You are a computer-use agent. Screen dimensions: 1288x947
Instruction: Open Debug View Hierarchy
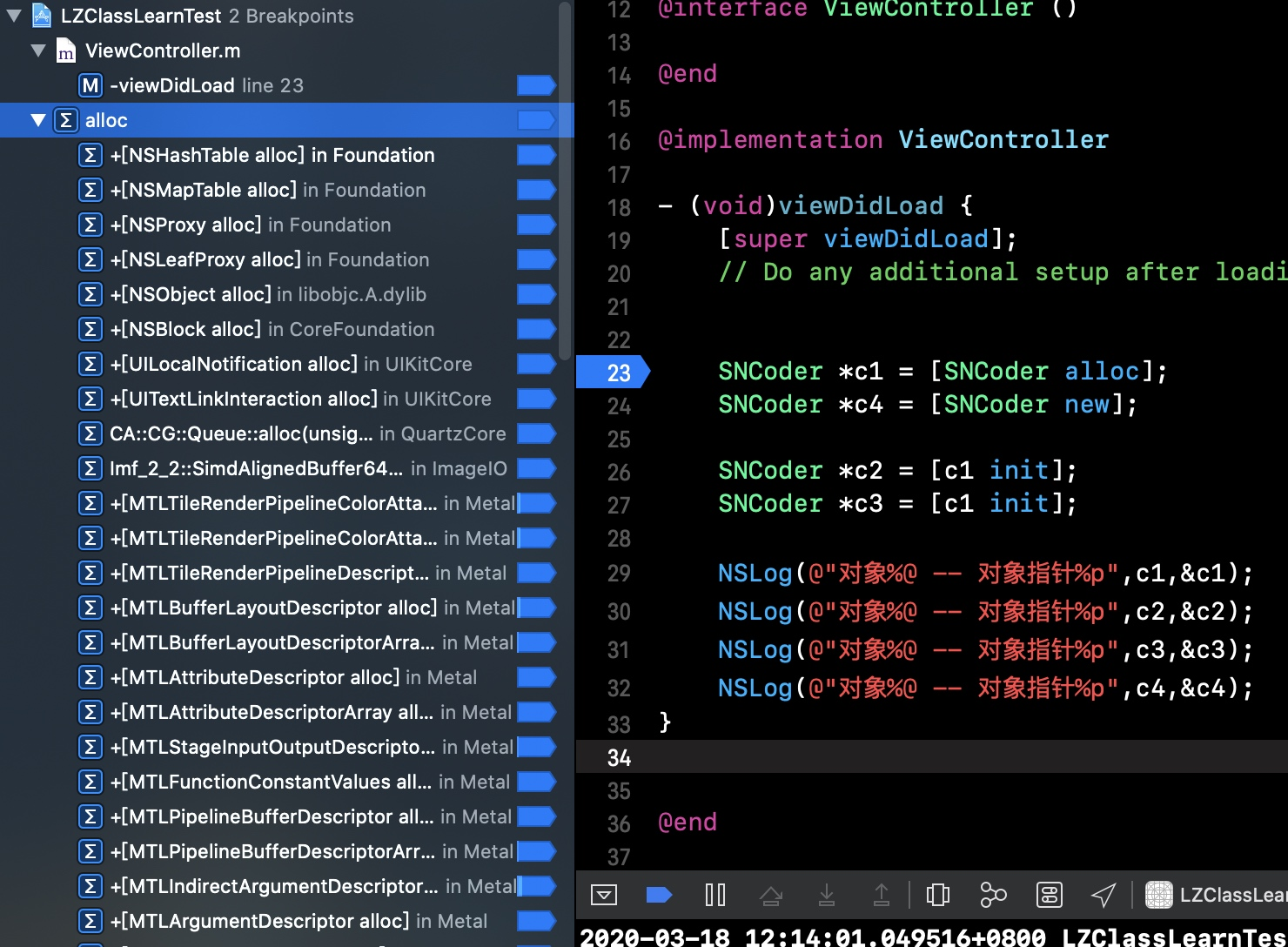click(x=938, y=895)
